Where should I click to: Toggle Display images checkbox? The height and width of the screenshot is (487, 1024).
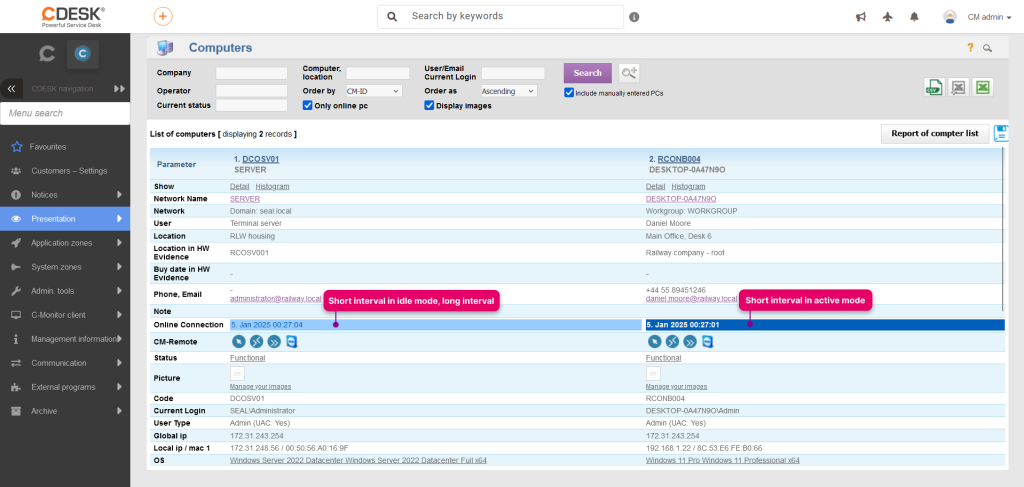click(429, 105)
